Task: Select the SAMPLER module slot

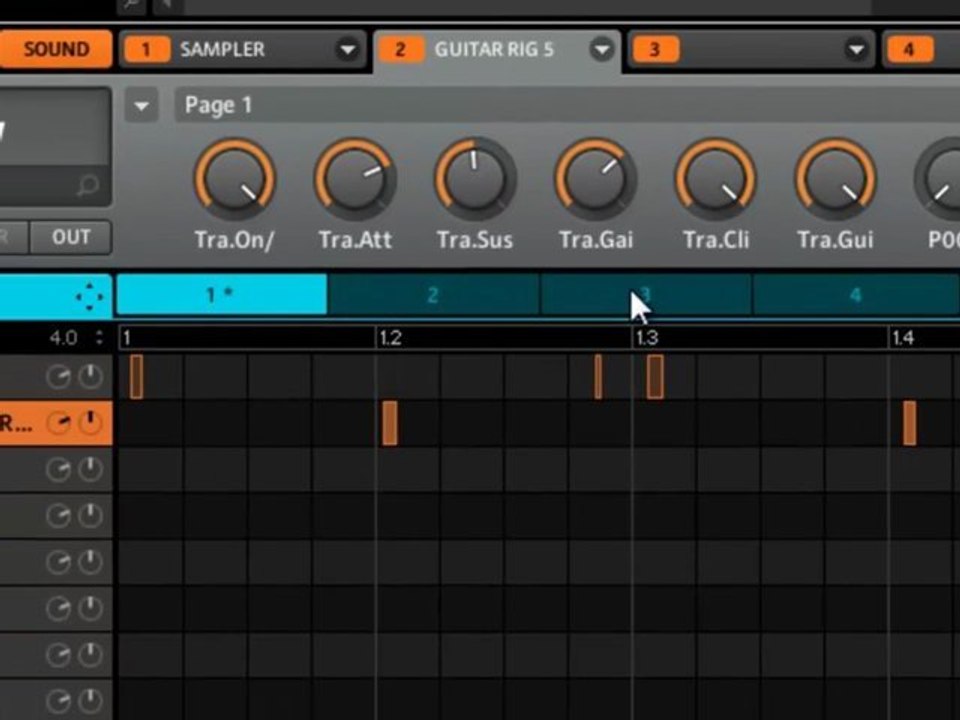Action: 242,50
